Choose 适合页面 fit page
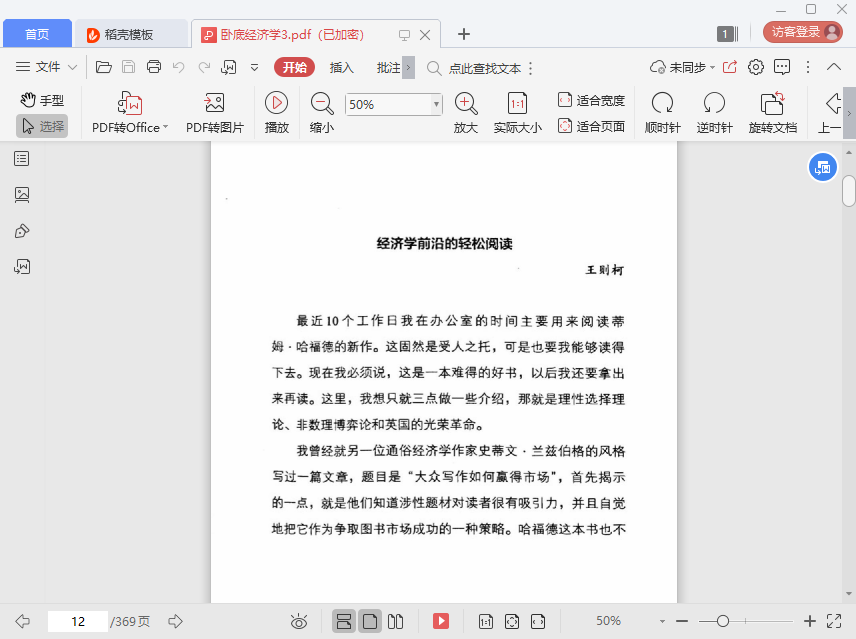856x639 pixels. (x=591, y=127)
